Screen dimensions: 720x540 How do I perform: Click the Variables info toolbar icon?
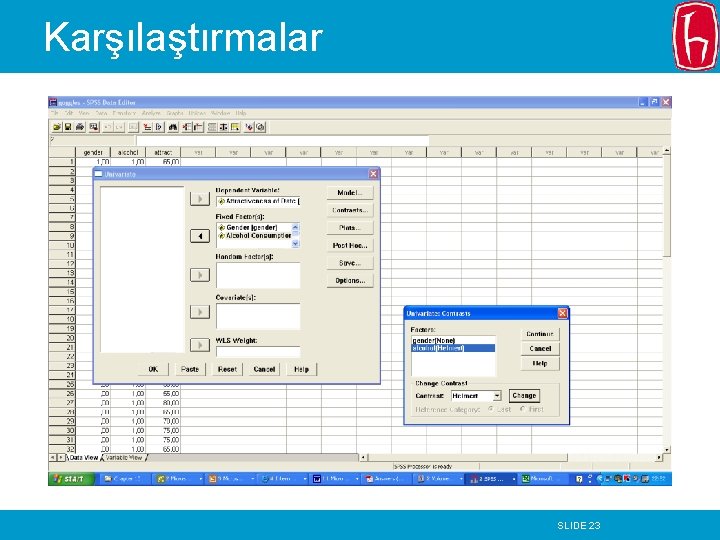tap(159, 127)
